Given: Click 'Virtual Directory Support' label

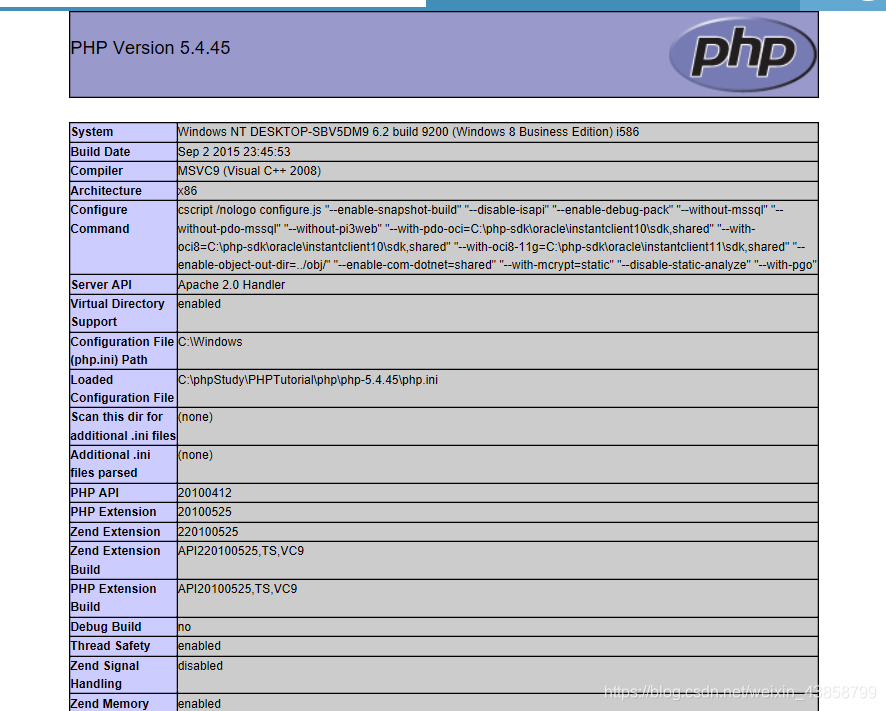Looking at the screenshot, I should (118, 313).
